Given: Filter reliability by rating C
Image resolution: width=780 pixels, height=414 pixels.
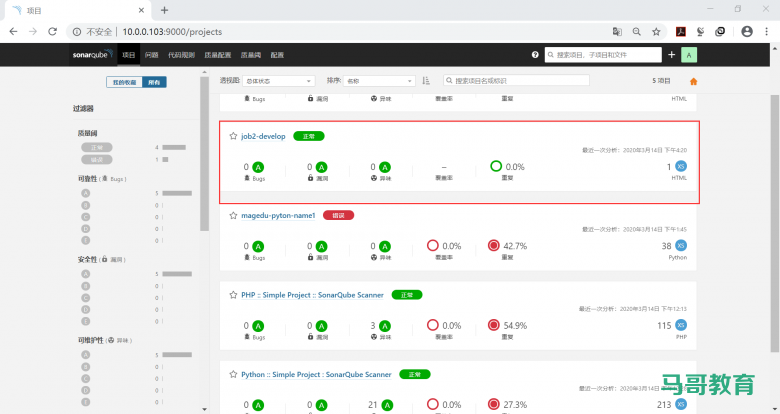Looking at the screenshot, I should point(86,217).
